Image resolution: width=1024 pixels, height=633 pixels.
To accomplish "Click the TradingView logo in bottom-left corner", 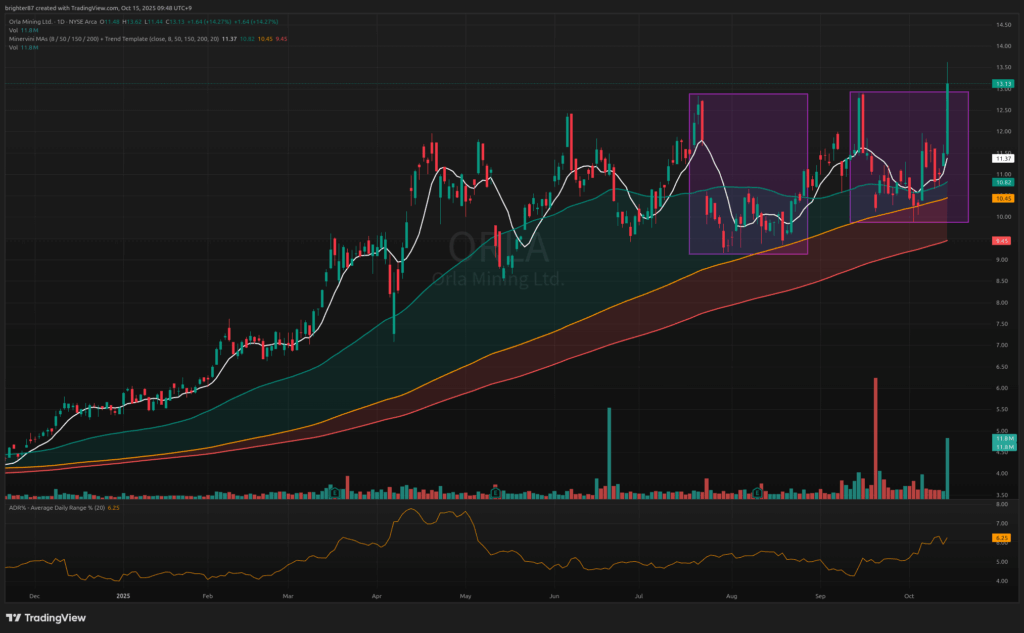I will (43, 619).
